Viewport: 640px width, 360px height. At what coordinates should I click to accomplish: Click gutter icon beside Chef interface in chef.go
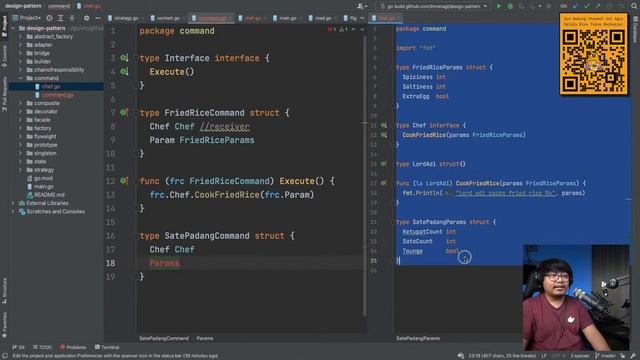click(384, 125)
